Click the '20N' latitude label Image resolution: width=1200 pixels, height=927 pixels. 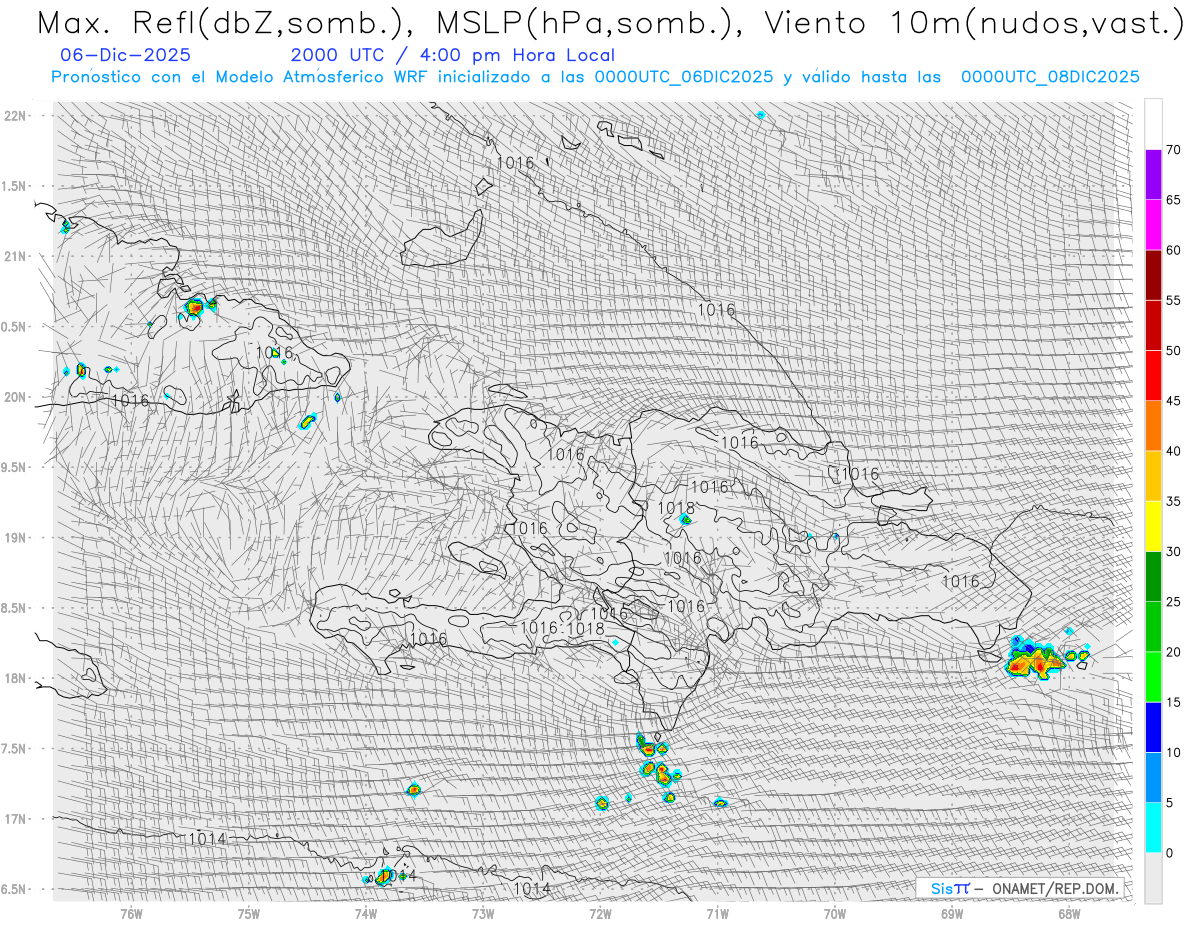click(x=14, y=397)
